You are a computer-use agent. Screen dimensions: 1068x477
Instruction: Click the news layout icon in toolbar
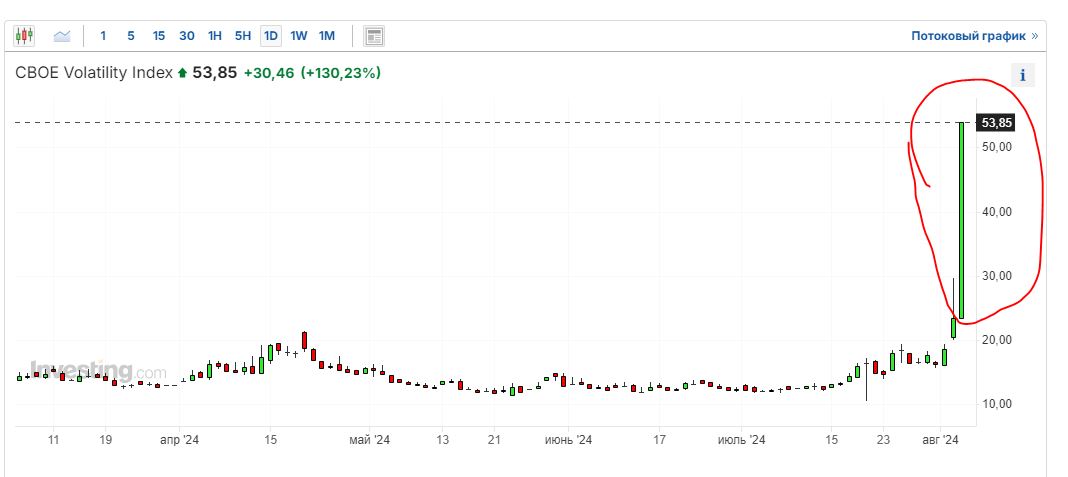pyautogui.click(x=374, y=36)
